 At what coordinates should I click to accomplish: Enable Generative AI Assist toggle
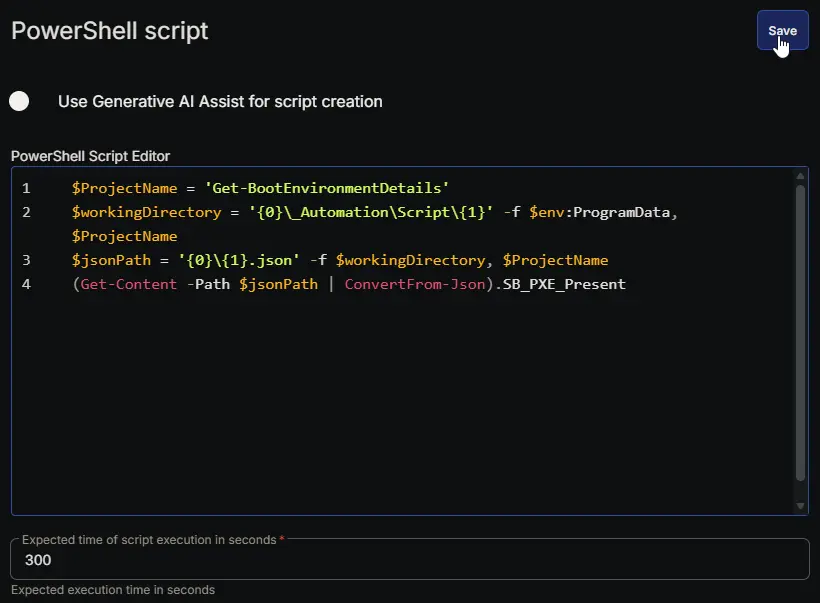click(x=19, y=101)
